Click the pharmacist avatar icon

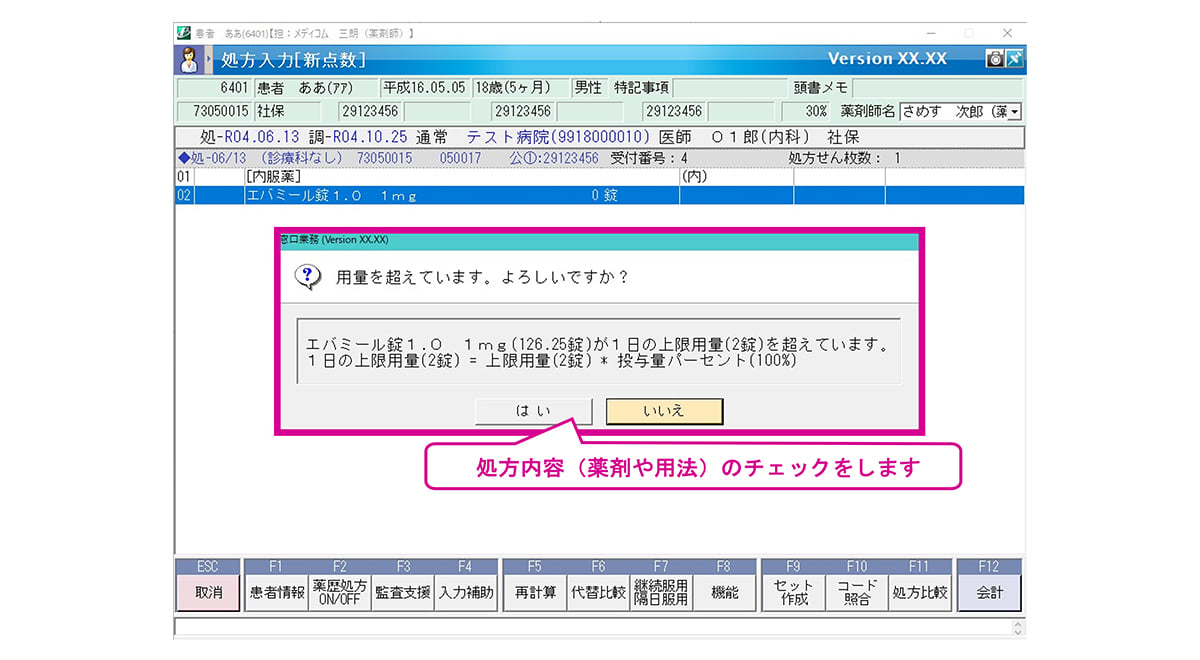pos(189,59)
